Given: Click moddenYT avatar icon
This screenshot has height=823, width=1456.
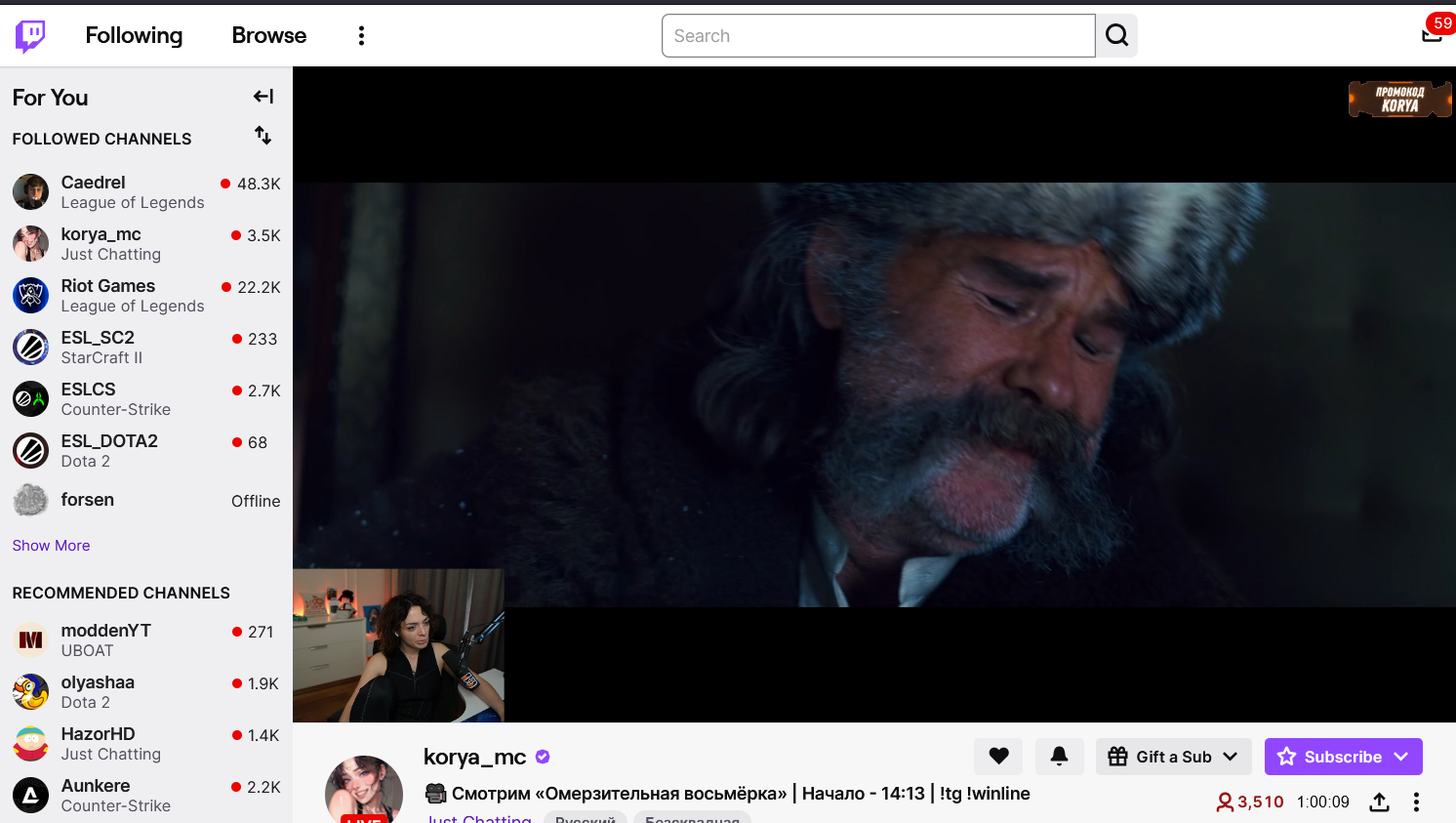Looking at the screenshot, I should 30,640.
